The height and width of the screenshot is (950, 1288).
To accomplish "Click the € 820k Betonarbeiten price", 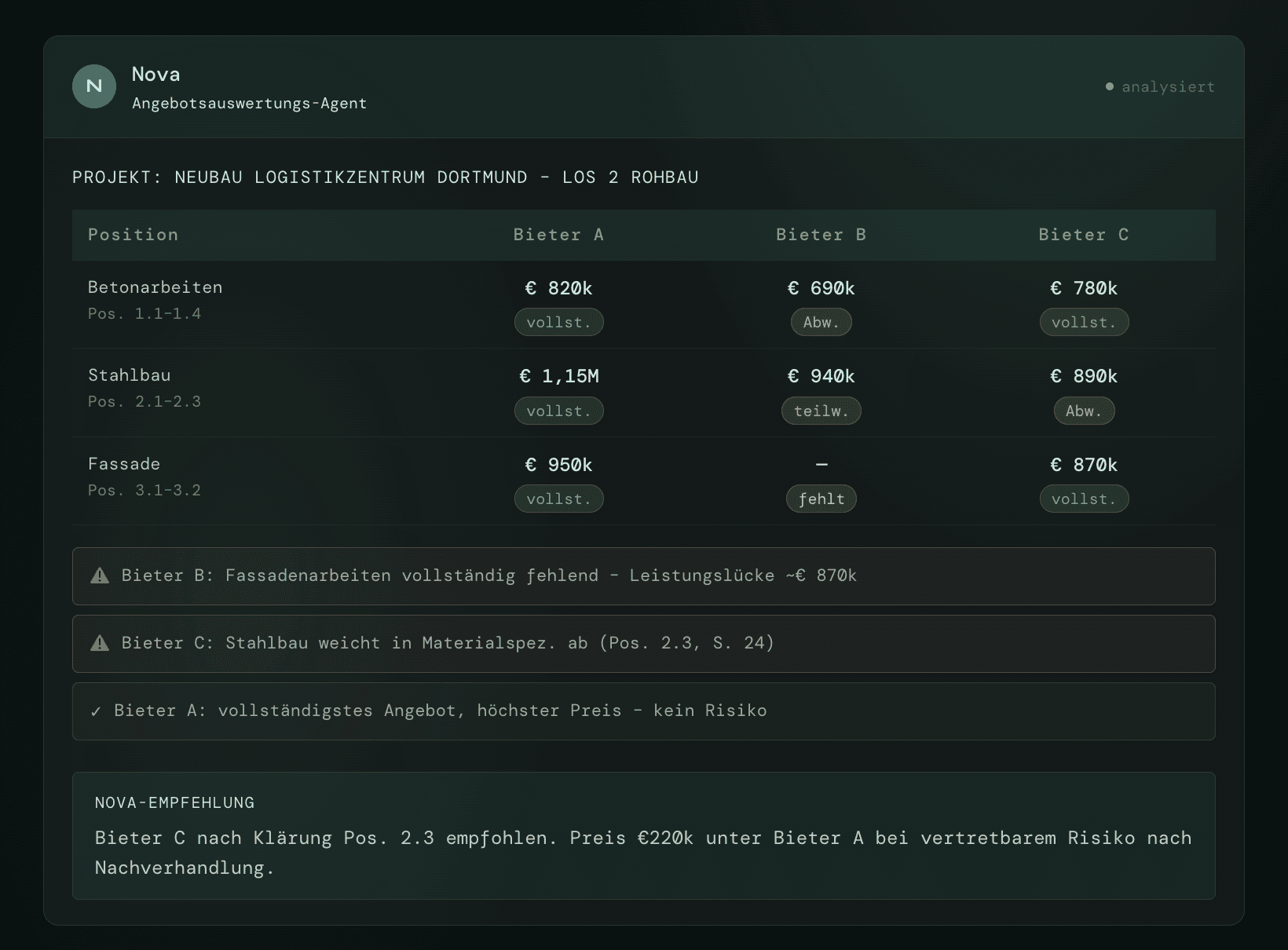I will point(558,288).
